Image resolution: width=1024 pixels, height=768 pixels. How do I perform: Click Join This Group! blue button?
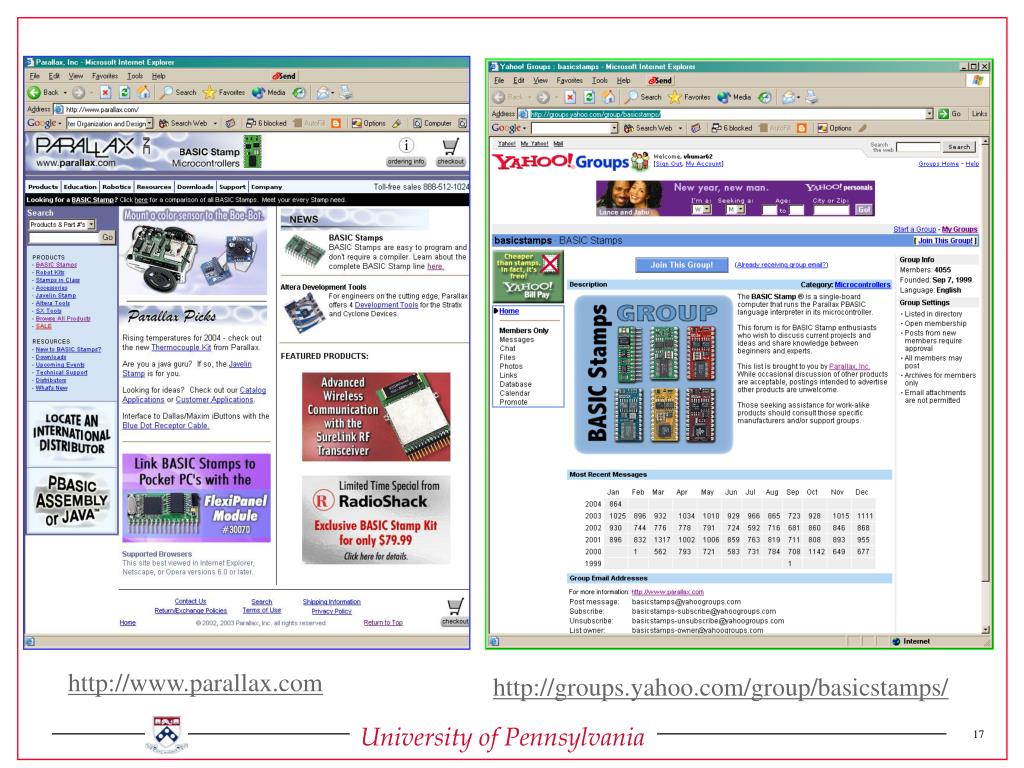coord(681,265)
